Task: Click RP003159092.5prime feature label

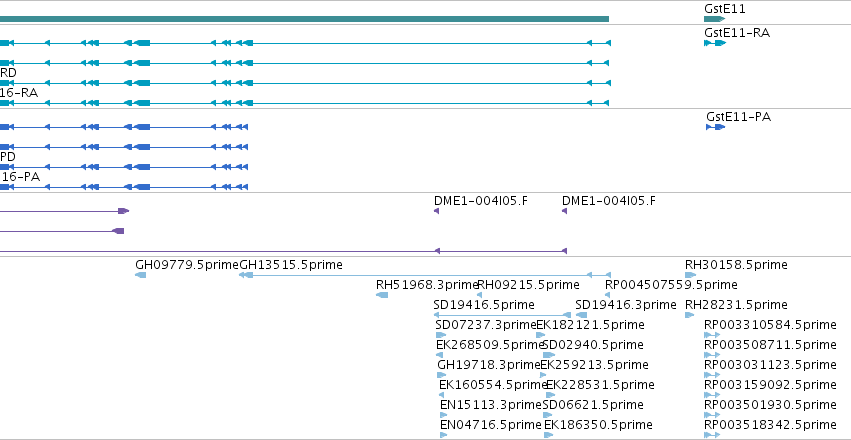Action: pyautogui.click(x=770, y=385)
